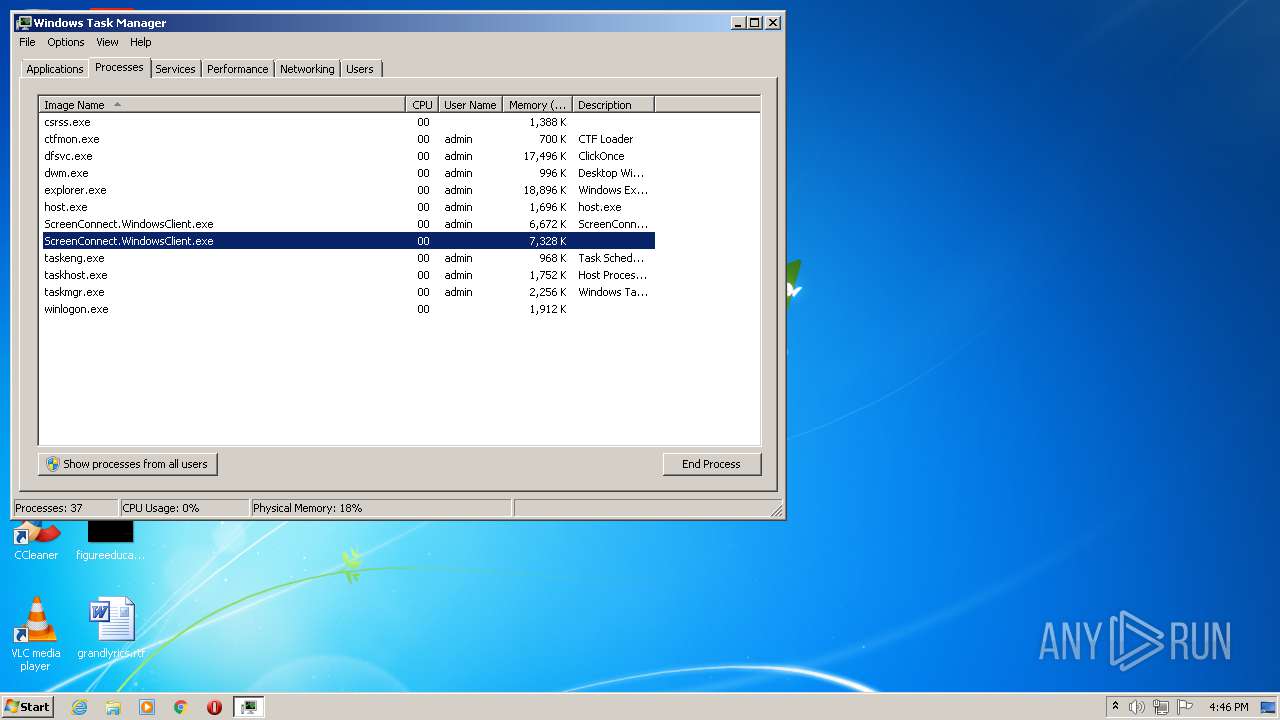
Task: Open the CCleaner desktop shortcut
Action: click(x=36, y=541)
